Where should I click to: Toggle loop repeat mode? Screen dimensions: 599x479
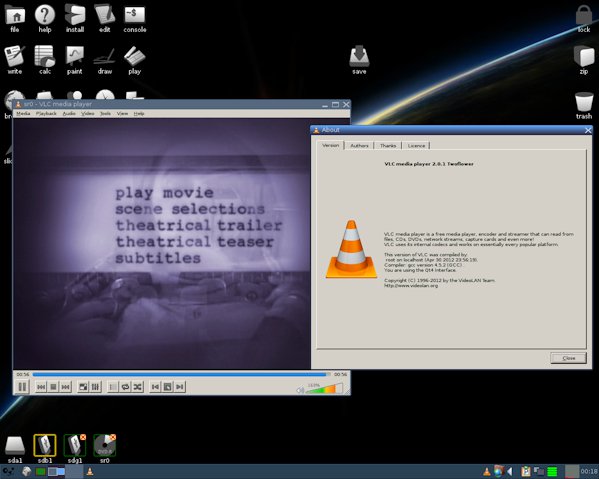125,387
